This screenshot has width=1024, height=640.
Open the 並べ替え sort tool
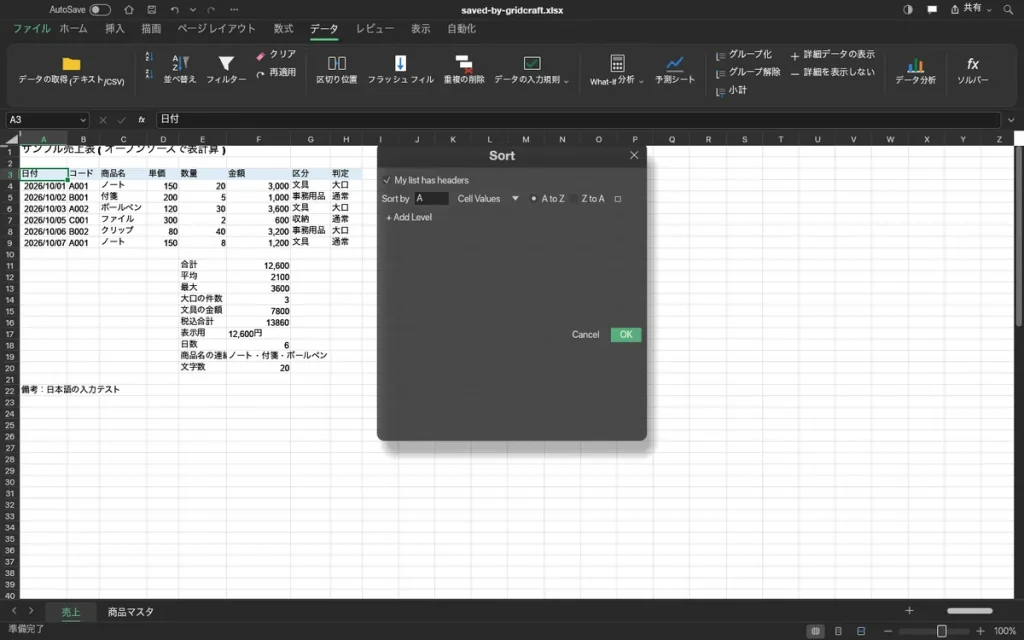pos(180,69)
